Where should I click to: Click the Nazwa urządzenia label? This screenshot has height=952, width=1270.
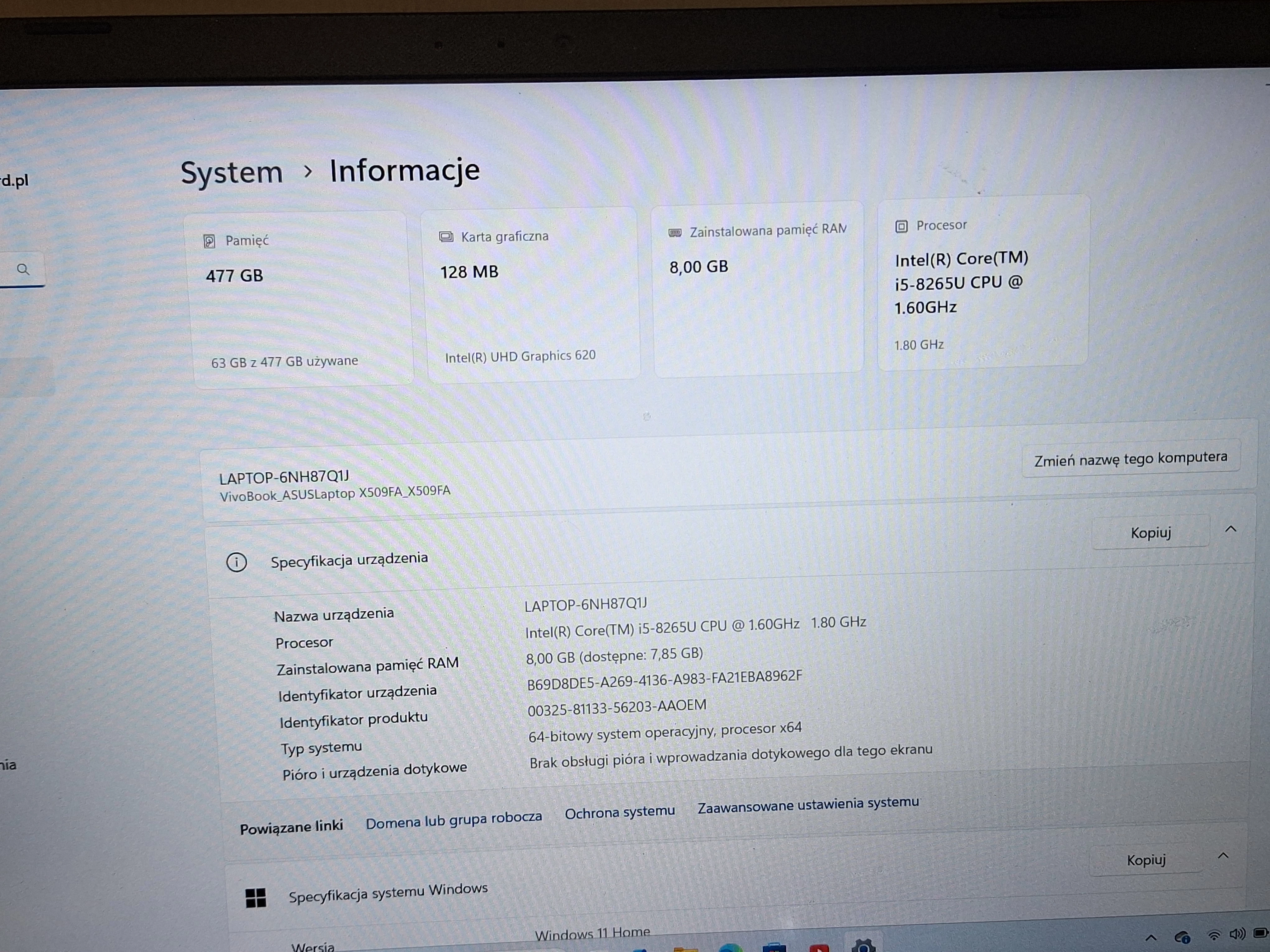tap(334, 614)
